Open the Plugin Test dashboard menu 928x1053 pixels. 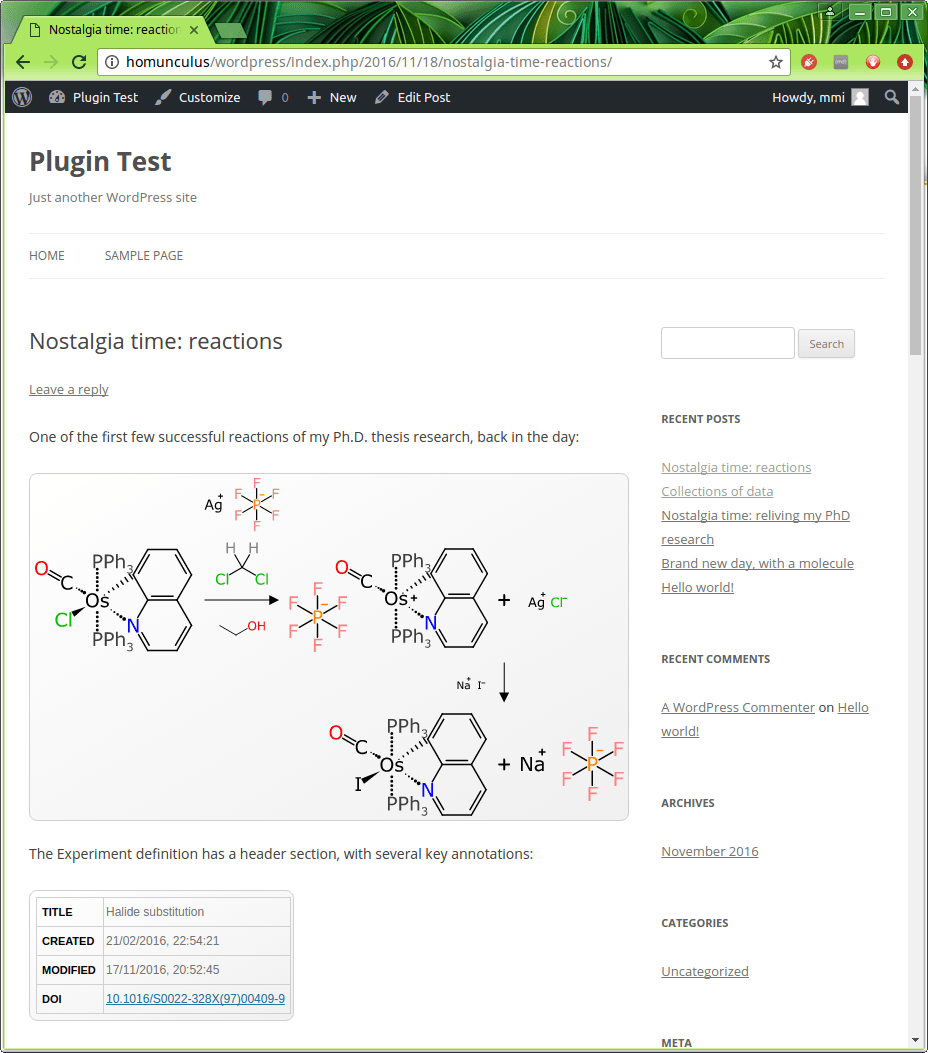point(93,97)
